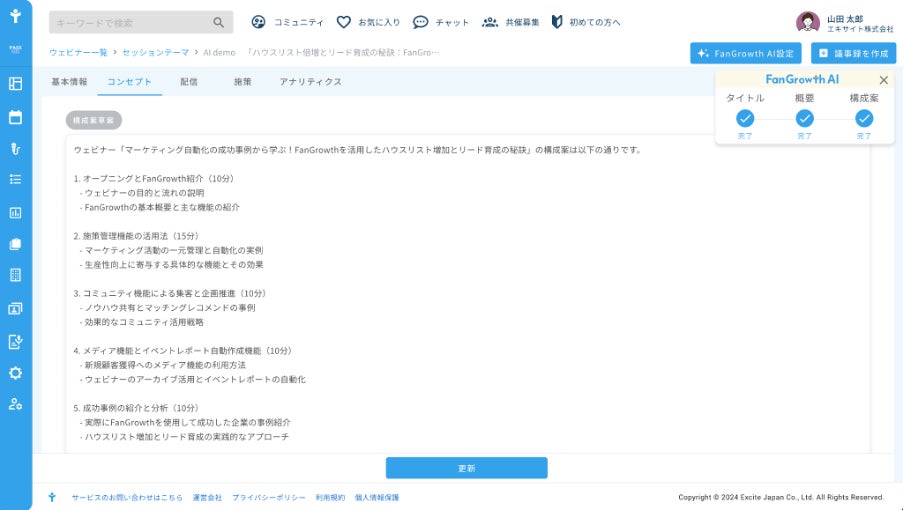904x510 pixels.
Task: Open チャット in top navigation
Action: [452, 22]
